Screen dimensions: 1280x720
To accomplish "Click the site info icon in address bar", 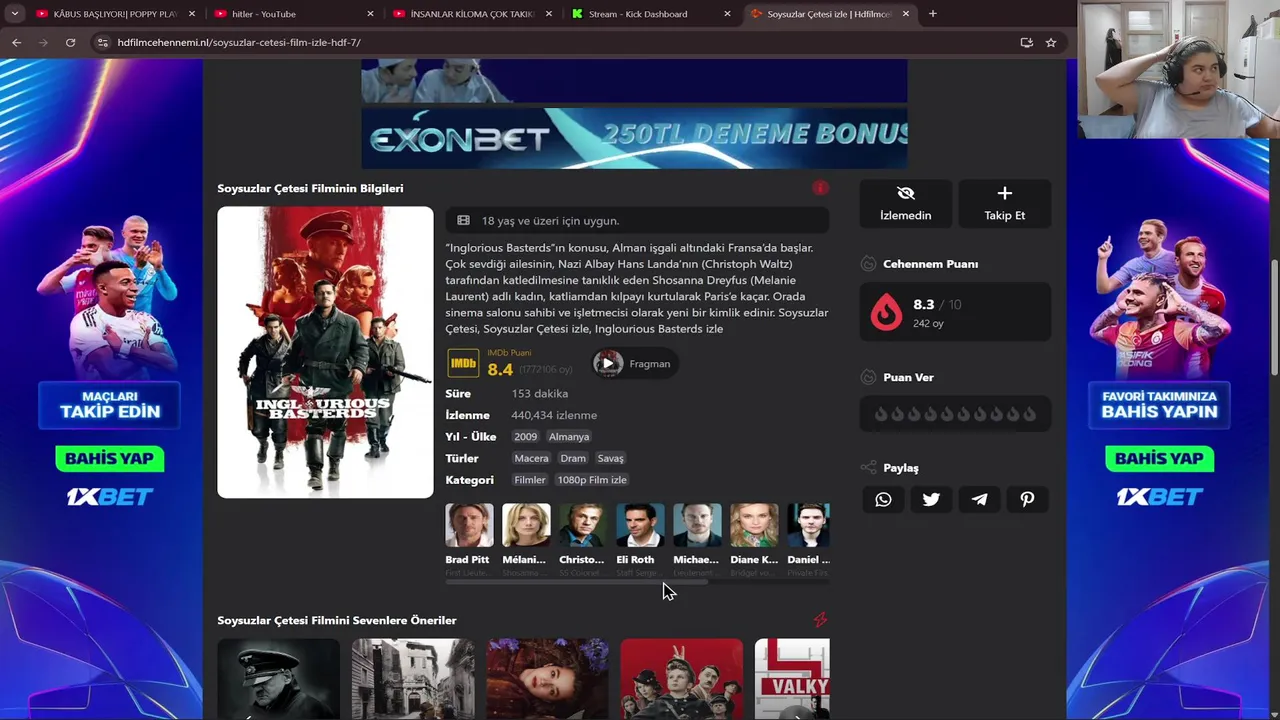I will tap(102, 42).
